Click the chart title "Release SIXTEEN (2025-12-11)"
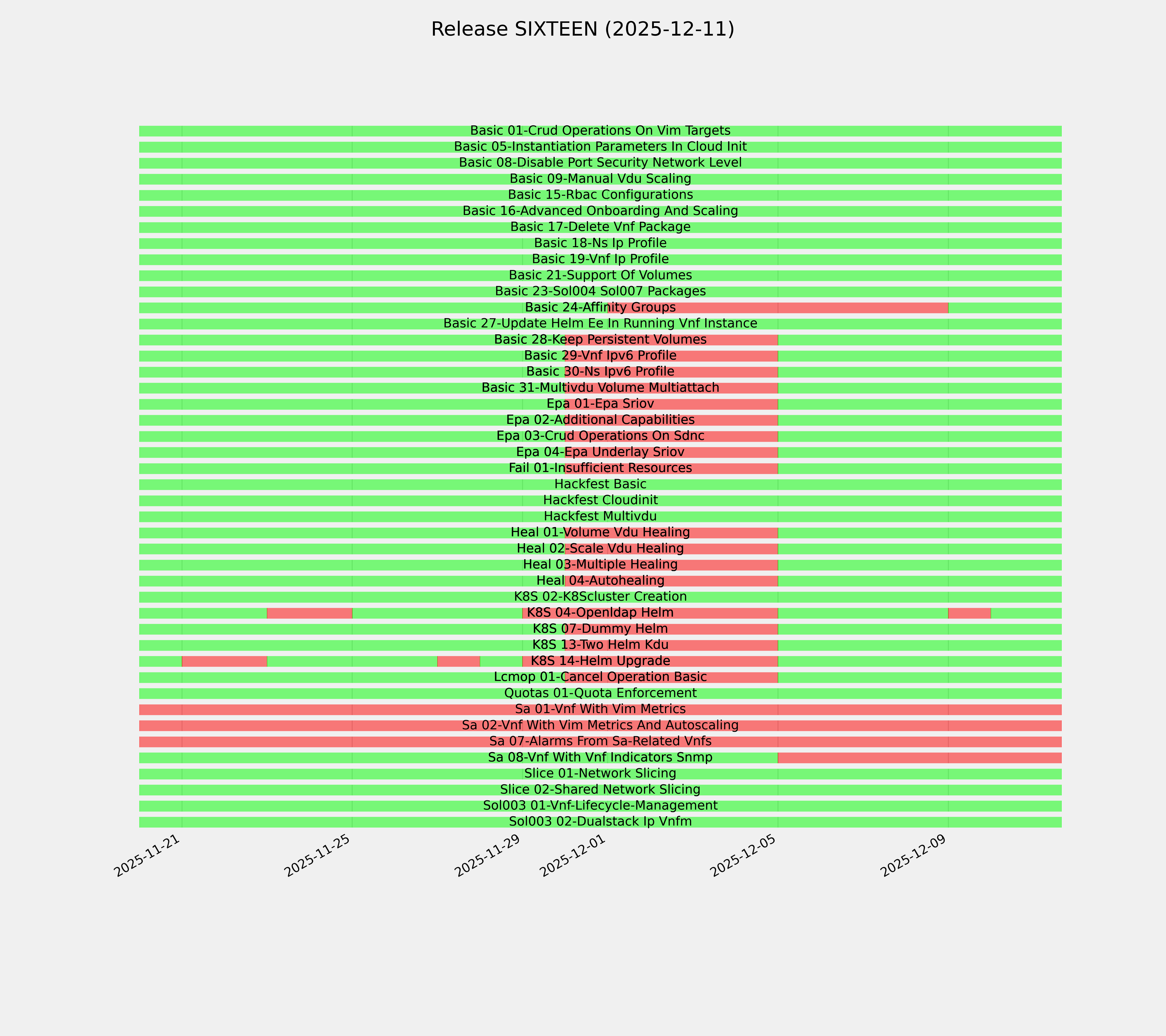 (582, 30)
